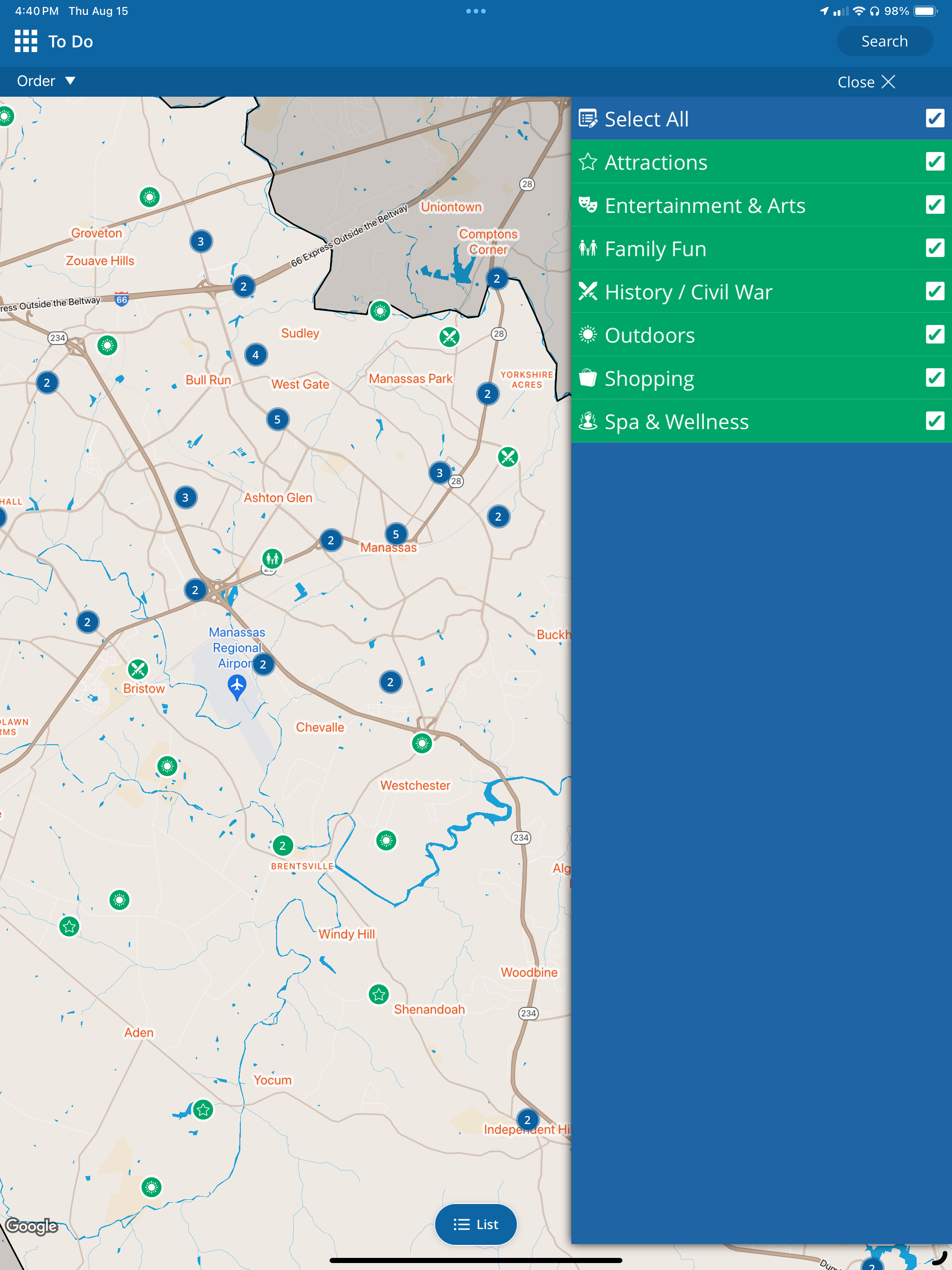
Task: Open Attractions star pin south of Yocum
Action: click(203, 1110)
